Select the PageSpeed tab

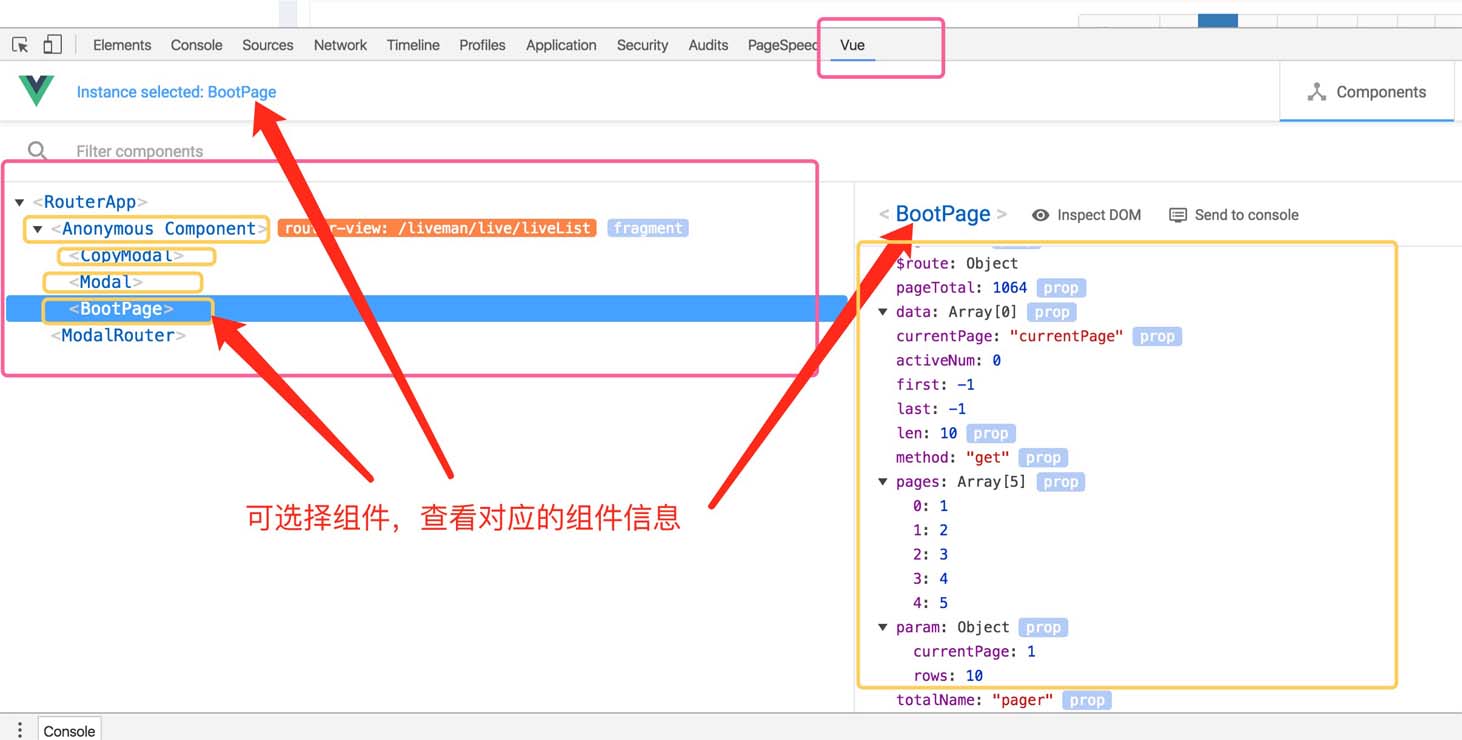coord(783,45)
